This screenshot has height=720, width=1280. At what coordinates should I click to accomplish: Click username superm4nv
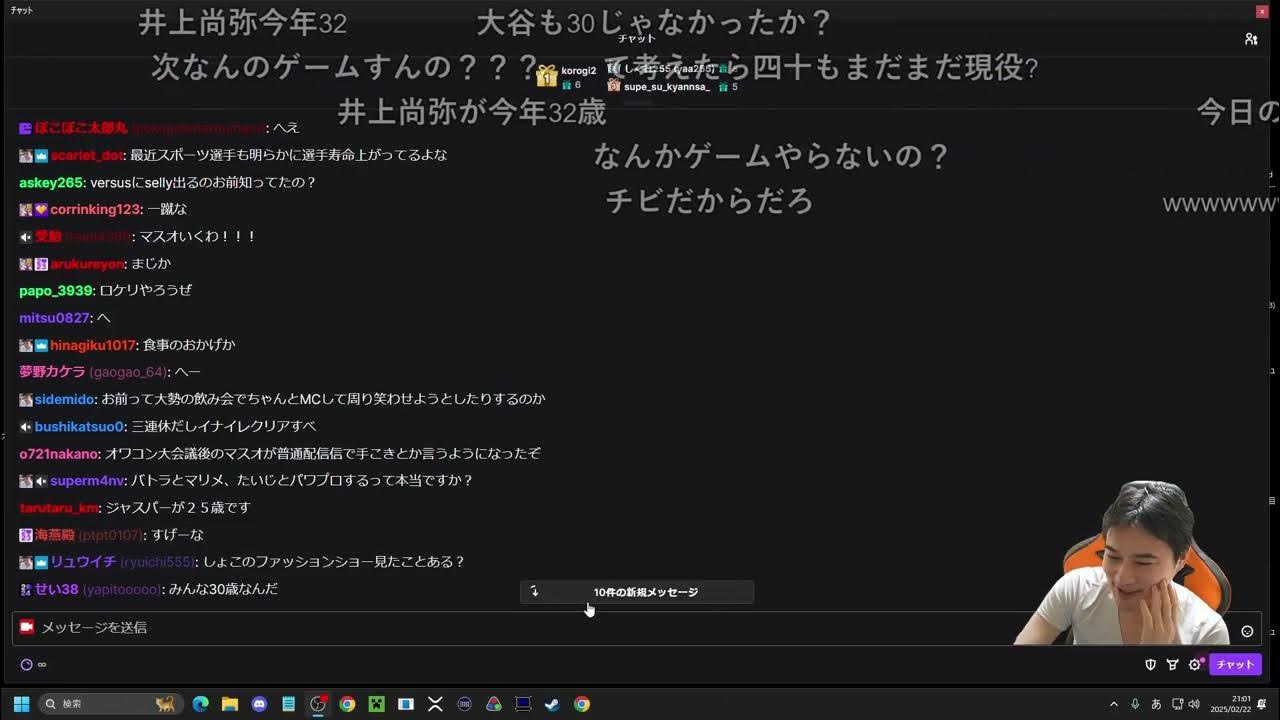[x=87, y=481]
